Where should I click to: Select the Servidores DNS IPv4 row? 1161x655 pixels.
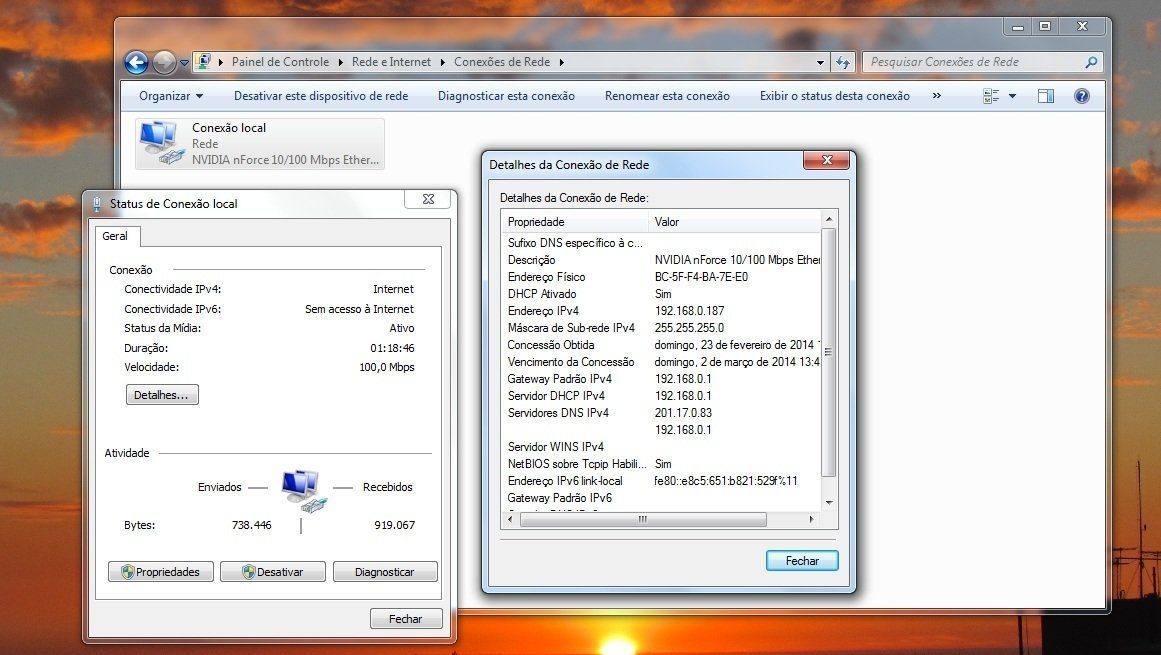(x=660, y=413)
